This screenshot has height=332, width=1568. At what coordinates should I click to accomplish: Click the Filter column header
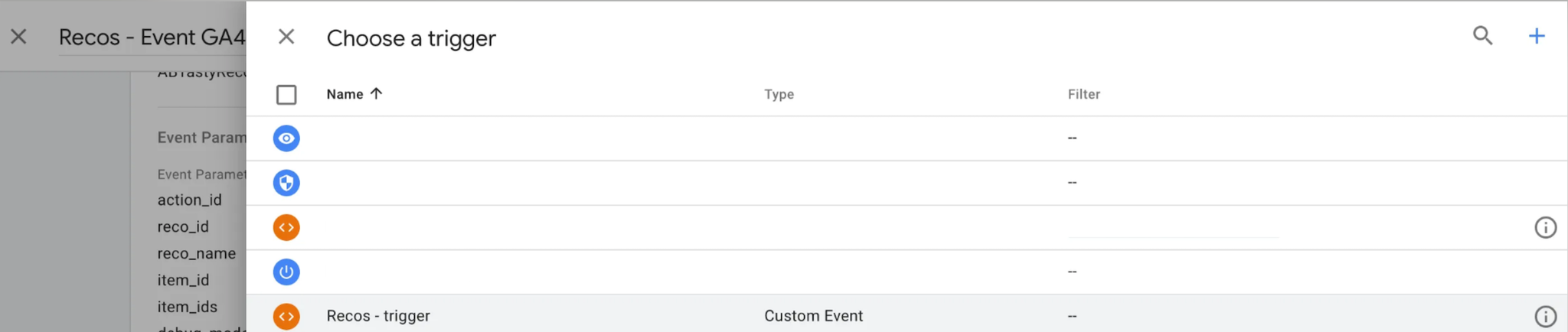coord(1083,94)
